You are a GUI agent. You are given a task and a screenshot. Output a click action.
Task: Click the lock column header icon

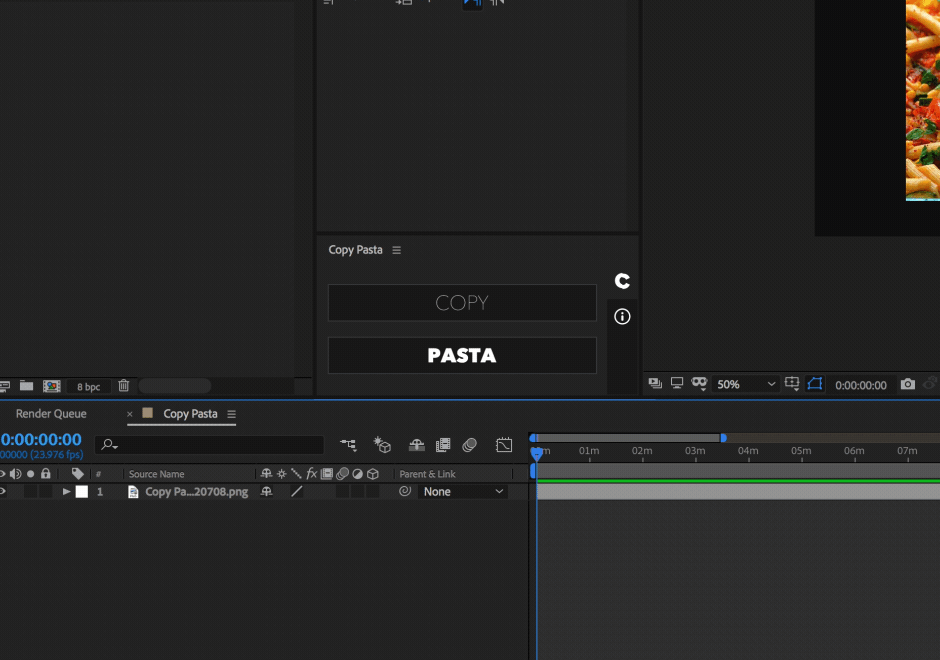click(46, 473)
